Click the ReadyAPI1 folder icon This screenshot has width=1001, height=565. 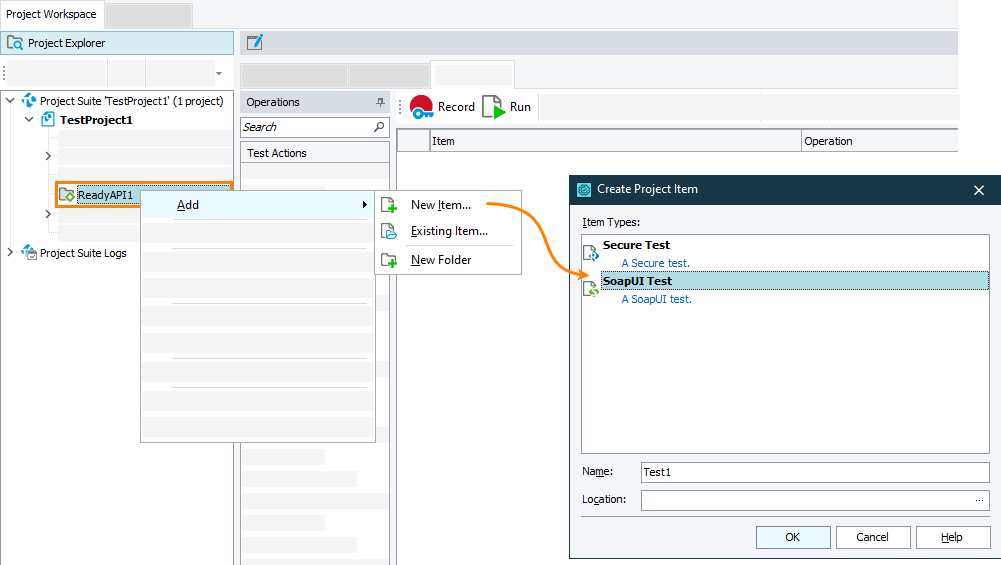pos(67,194)
